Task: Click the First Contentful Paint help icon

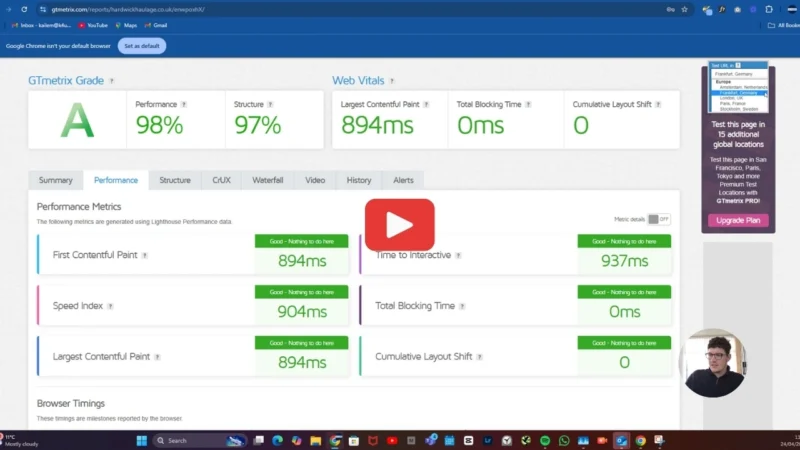Action: coord(145,255)
